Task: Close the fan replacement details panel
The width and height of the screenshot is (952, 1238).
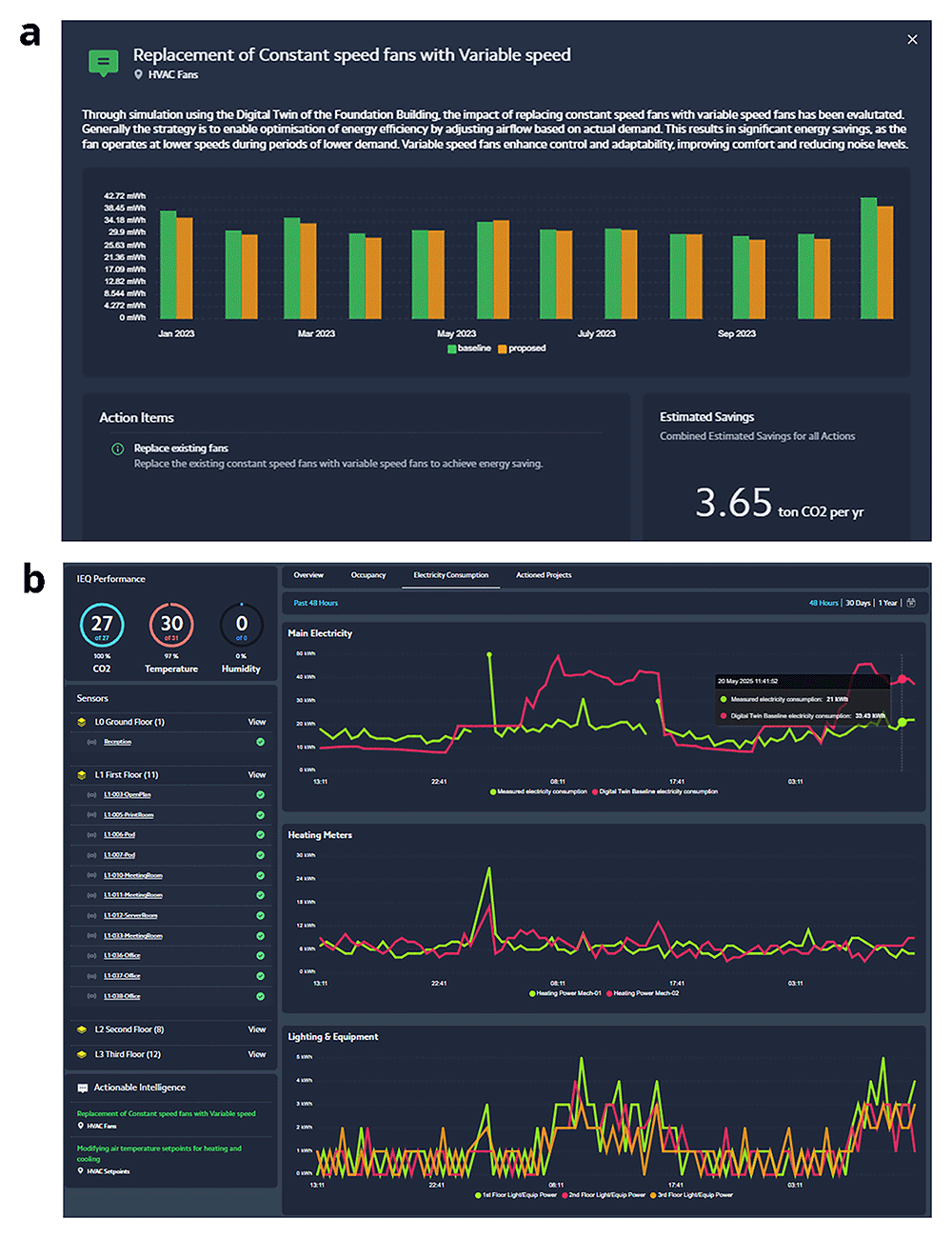Action: point(912,40)
